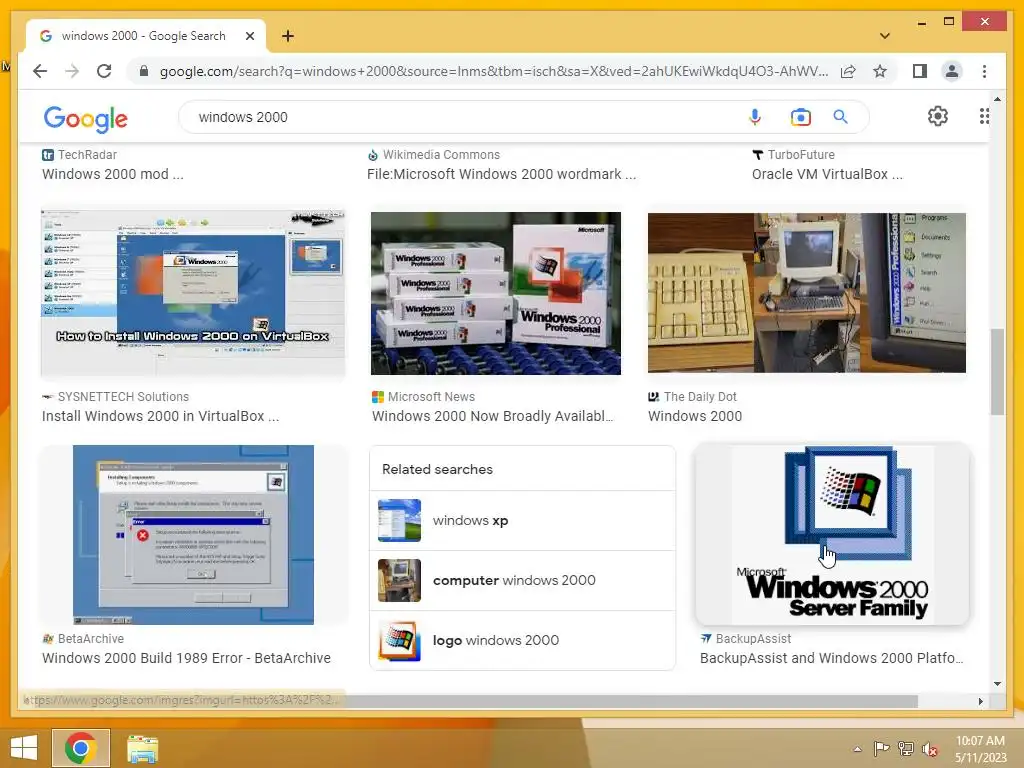This screenshot has width=1024, height=768.
Task: Open Google quick settings gear
Action: tap(937, 116)
